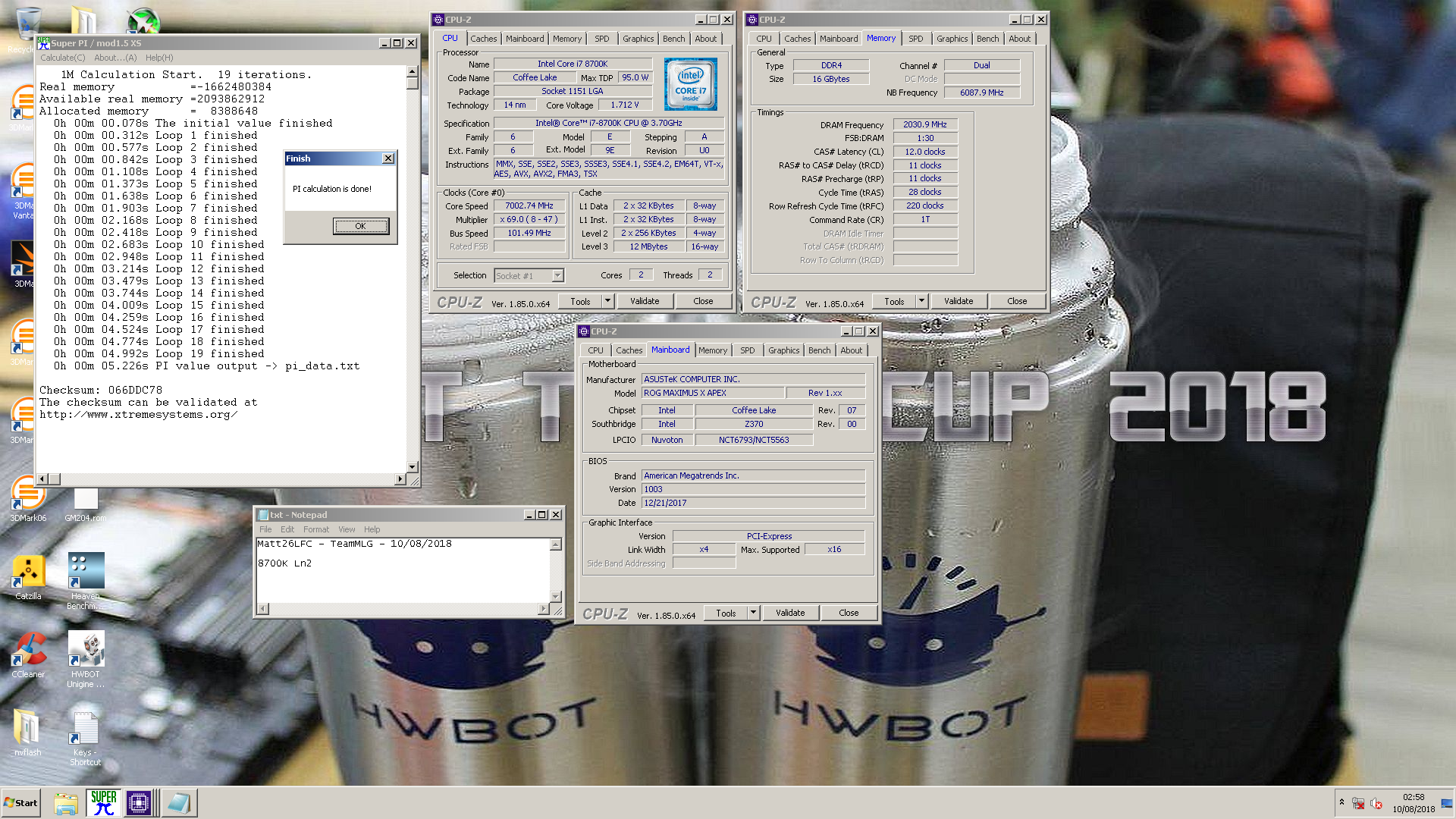The width and height of the screenshot is (1456, 819).
Task: Click the Notepad taskbar icon
Action: tap(179, 802)
